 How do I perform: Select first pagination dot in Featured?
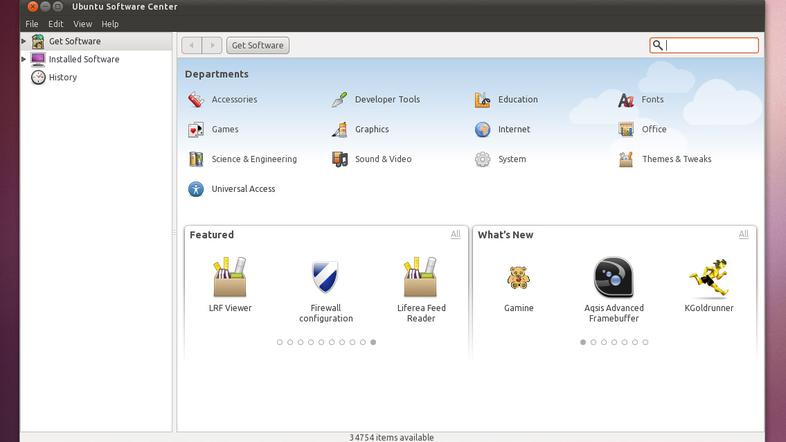pos(280,342)
